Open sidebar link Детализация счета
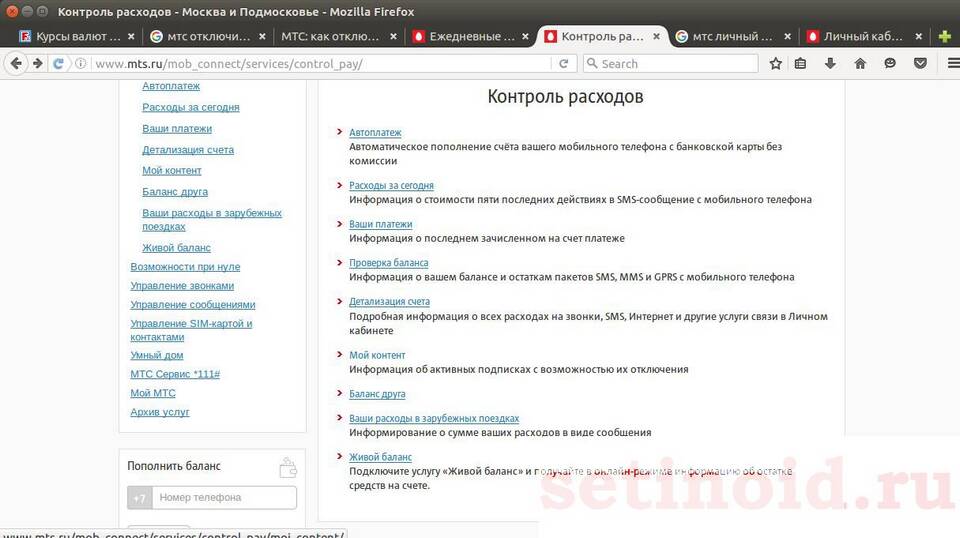960x538 pixels. [x=188, y=149]
